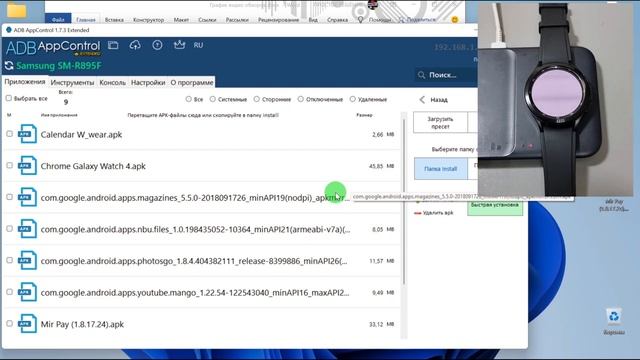Click APK icon of magazines apk row
Viewport: 640px width, 360px height.
click(27, 197)
